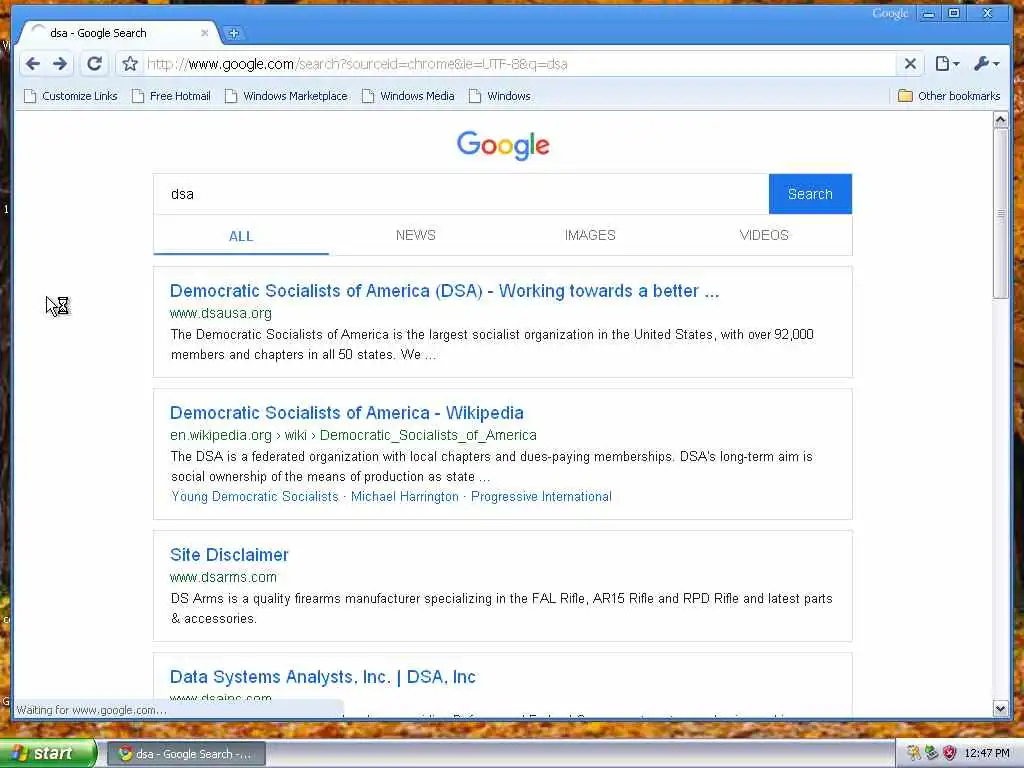Open the wrench settings menu

(x=986, y=63)
